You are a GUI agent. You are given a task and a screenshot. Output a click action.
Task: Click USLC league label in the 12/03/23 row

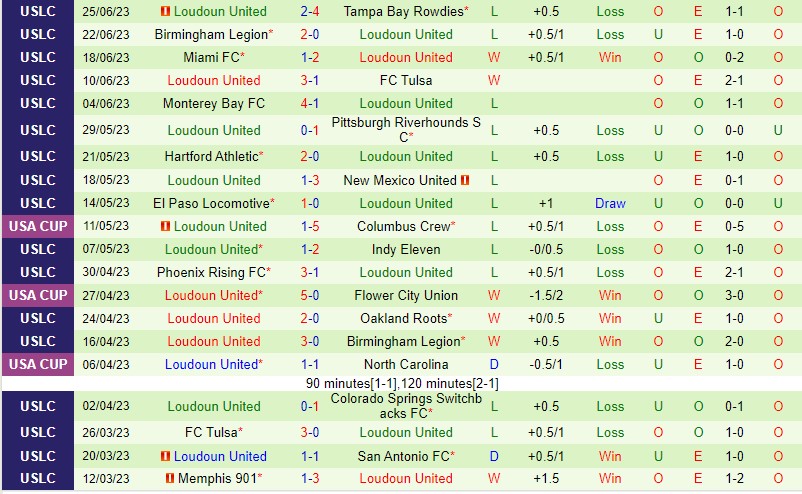(x=38, y=478)
